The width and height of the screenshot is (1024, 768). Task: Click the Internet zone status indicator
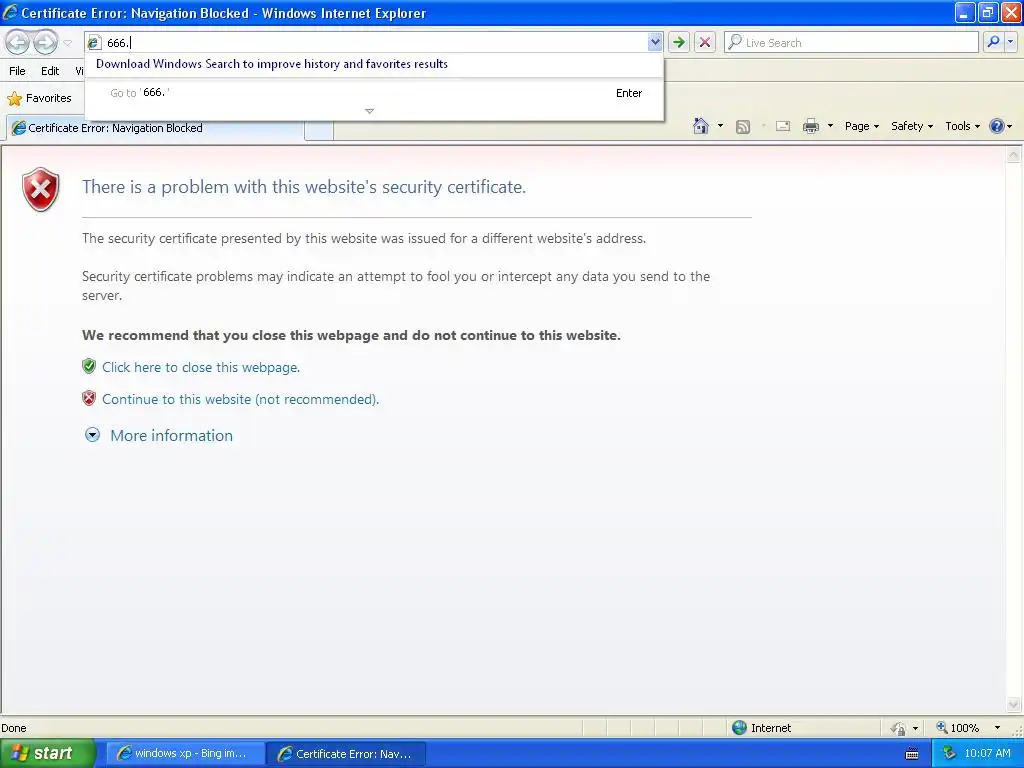click(x=761, y=728)
